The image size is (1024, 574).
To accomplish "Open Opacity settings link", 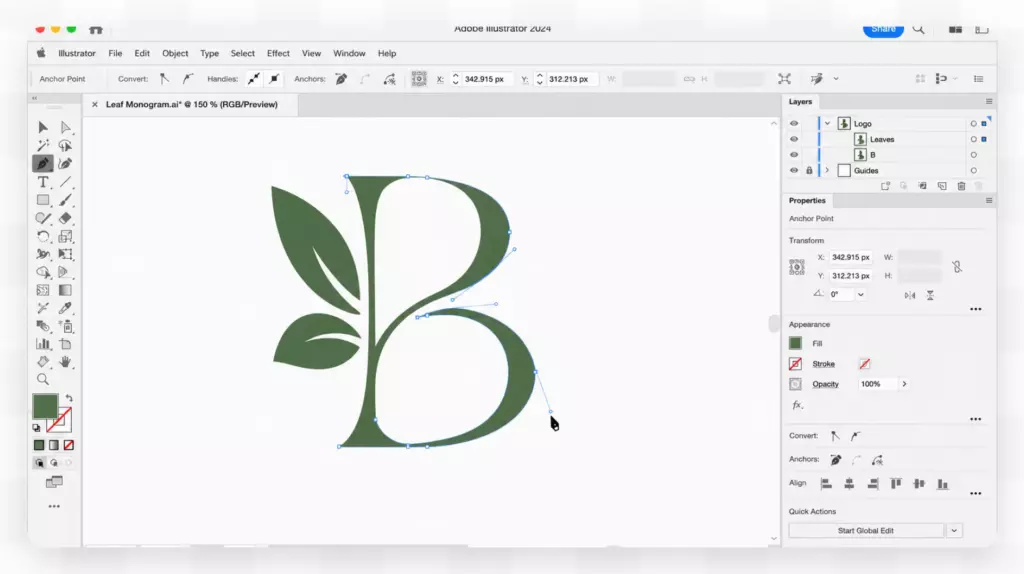I will tap(825, 384).
